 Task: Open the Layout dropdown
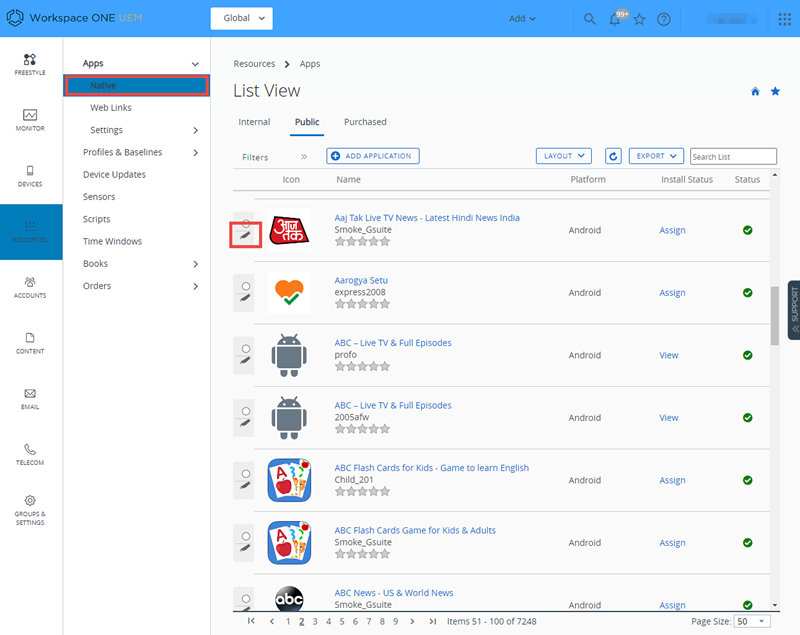564,156
